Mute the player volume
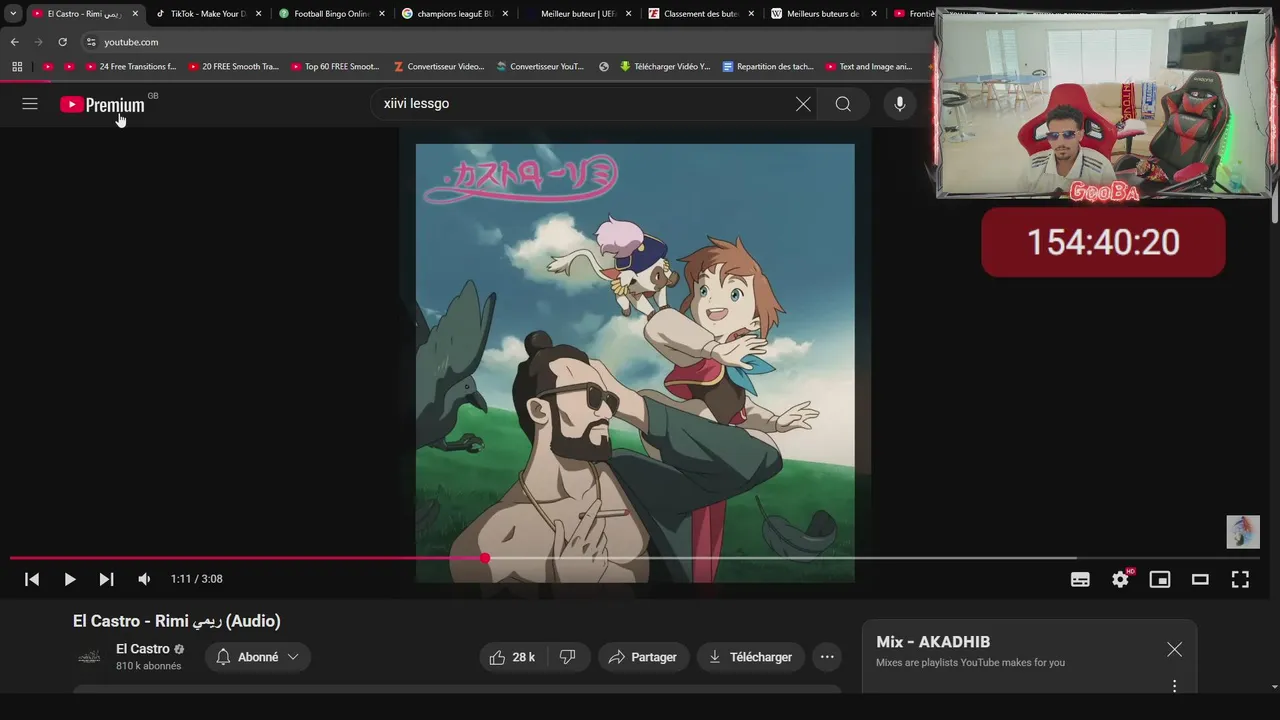This screenshot has height=720, width=1280. 144,579
